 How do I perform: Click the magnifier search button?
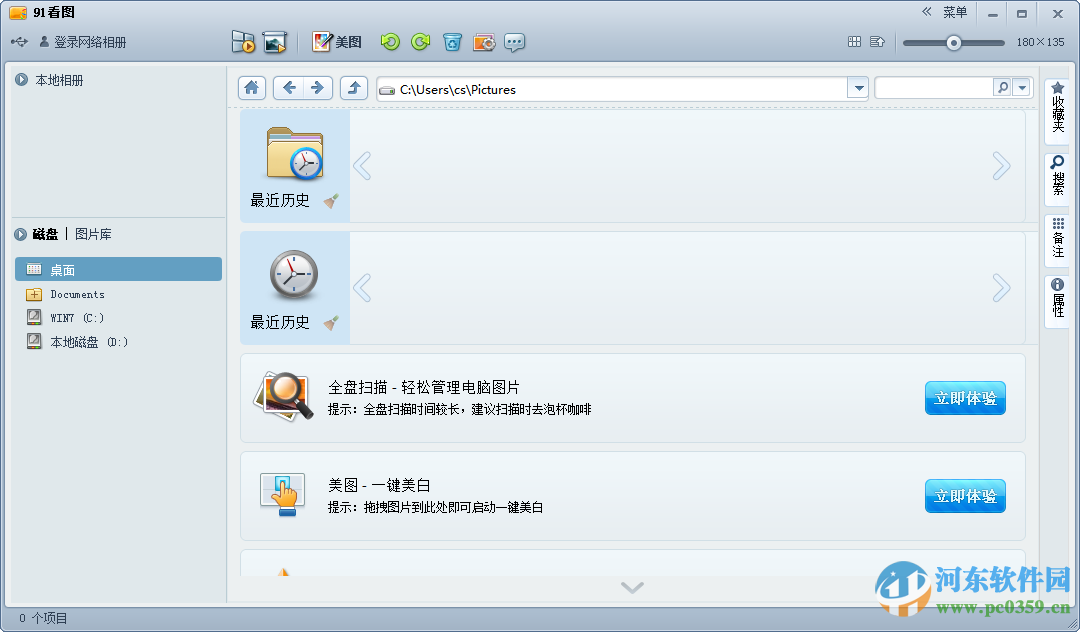[1003, 87]
